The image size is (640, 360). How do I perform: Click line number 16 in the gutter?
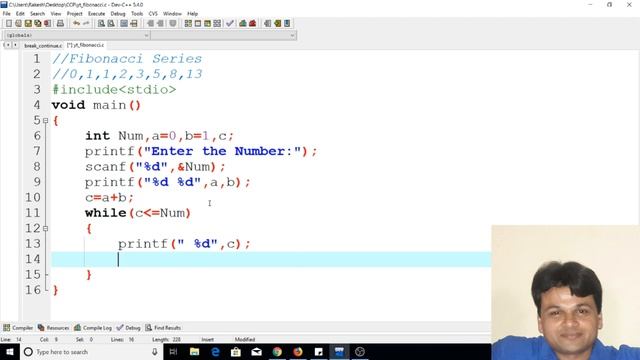(33, 290)
